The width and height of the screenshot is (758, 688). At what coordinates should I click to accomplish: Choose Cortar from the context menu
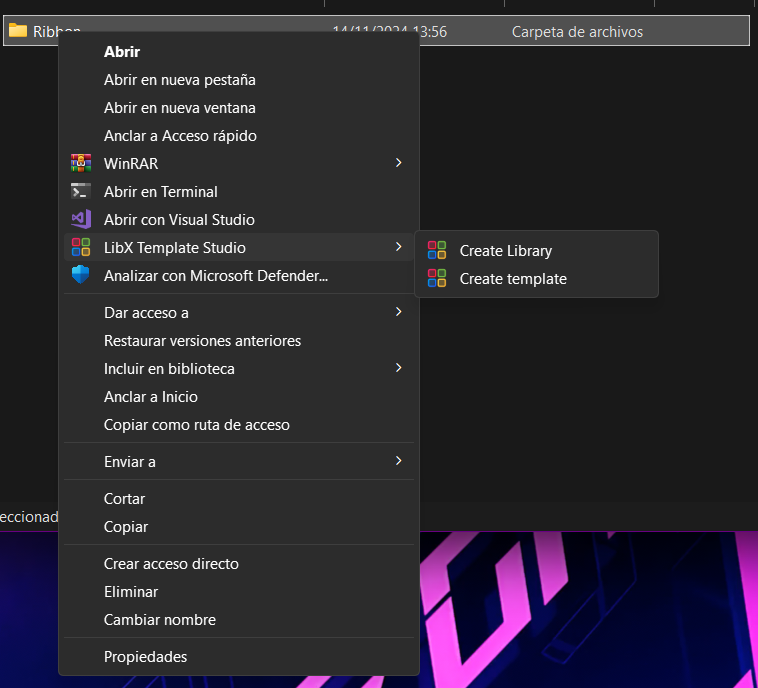click(x=239, y=499)
